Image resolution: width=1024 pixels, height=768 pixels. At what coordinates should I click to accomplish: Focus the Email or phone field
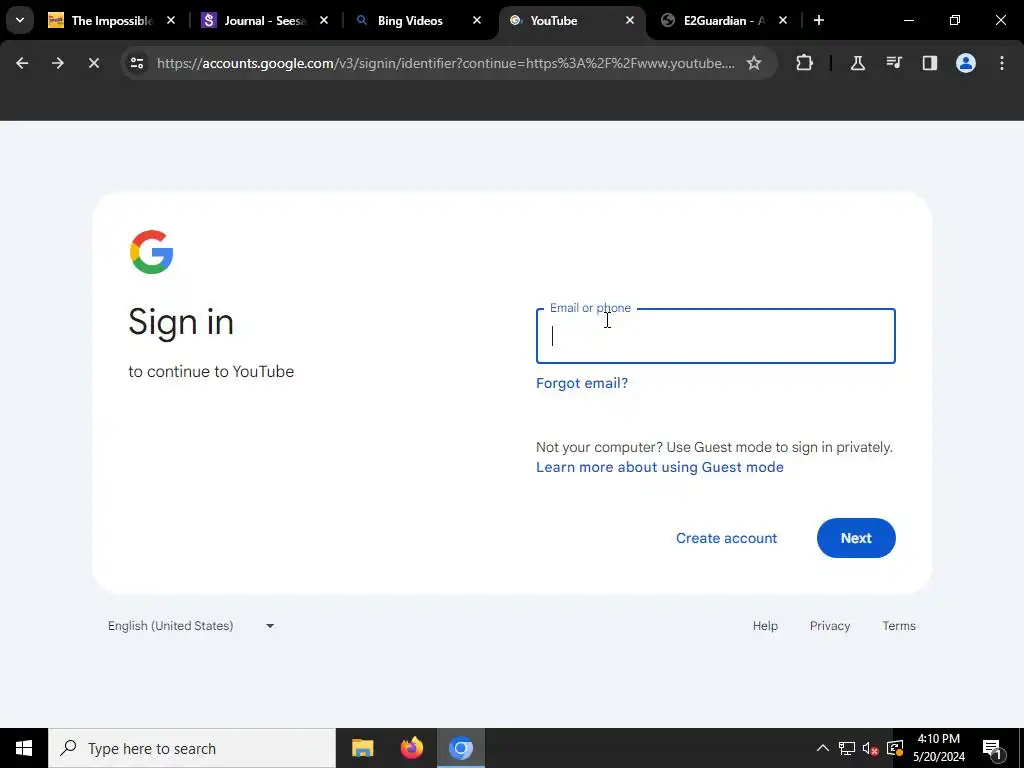point(716,336)
